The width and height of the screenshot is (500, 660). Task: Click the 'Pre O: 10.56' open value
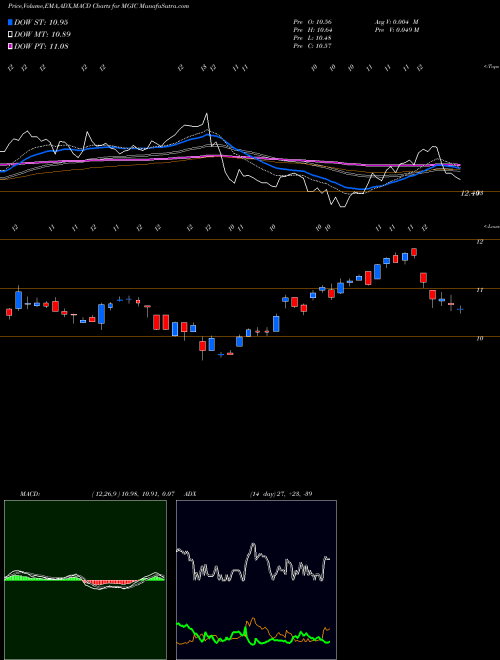313,22
